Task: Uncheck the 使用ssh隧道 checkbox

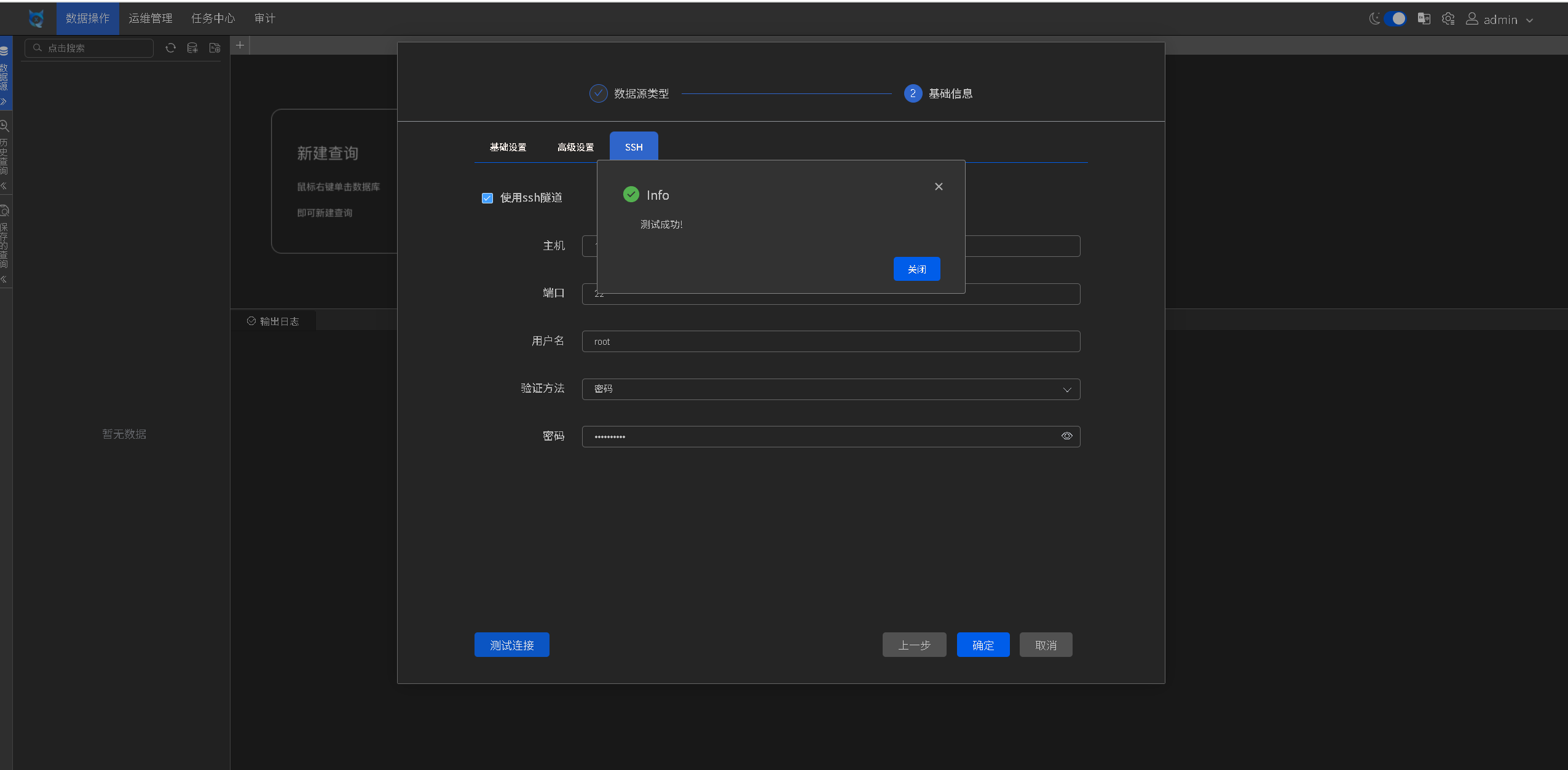Action: click(x=487, y=198)
